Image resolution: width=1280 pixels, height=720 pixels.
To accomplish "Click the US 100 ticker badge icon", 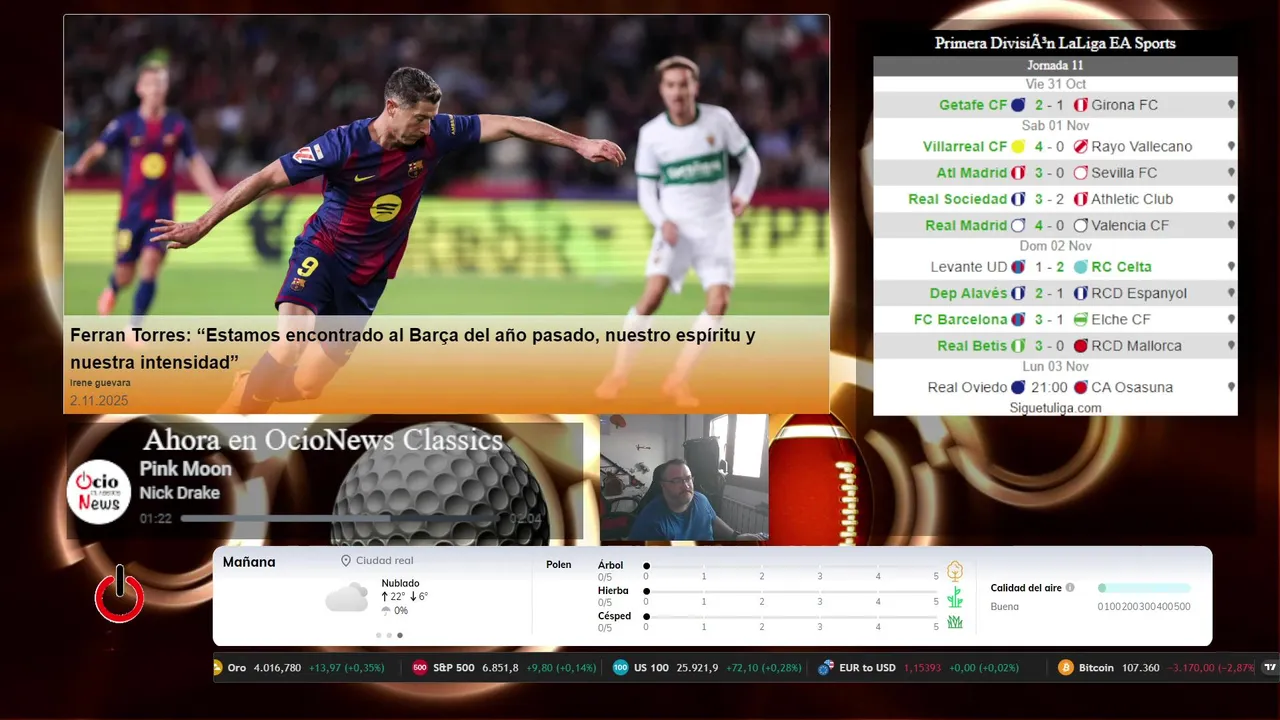I will pyautogui.click(x=621, y=668).
